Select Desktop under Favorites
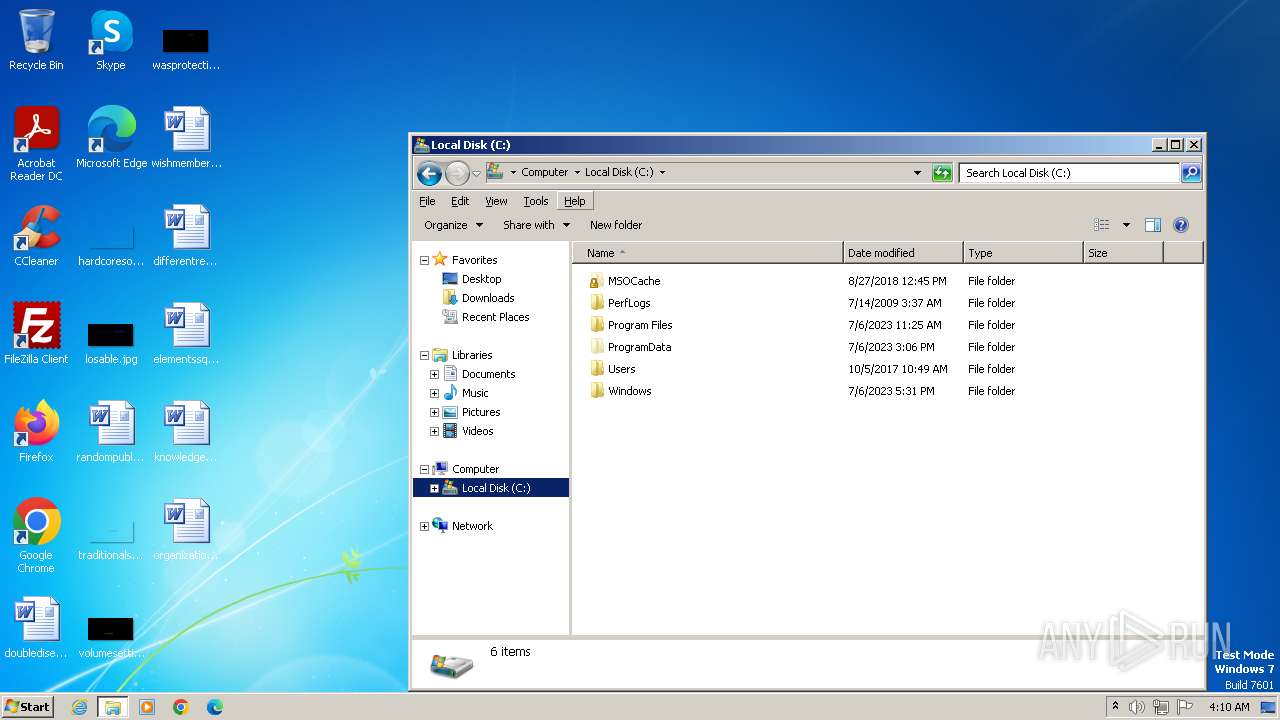 click(x=471, y=279)
